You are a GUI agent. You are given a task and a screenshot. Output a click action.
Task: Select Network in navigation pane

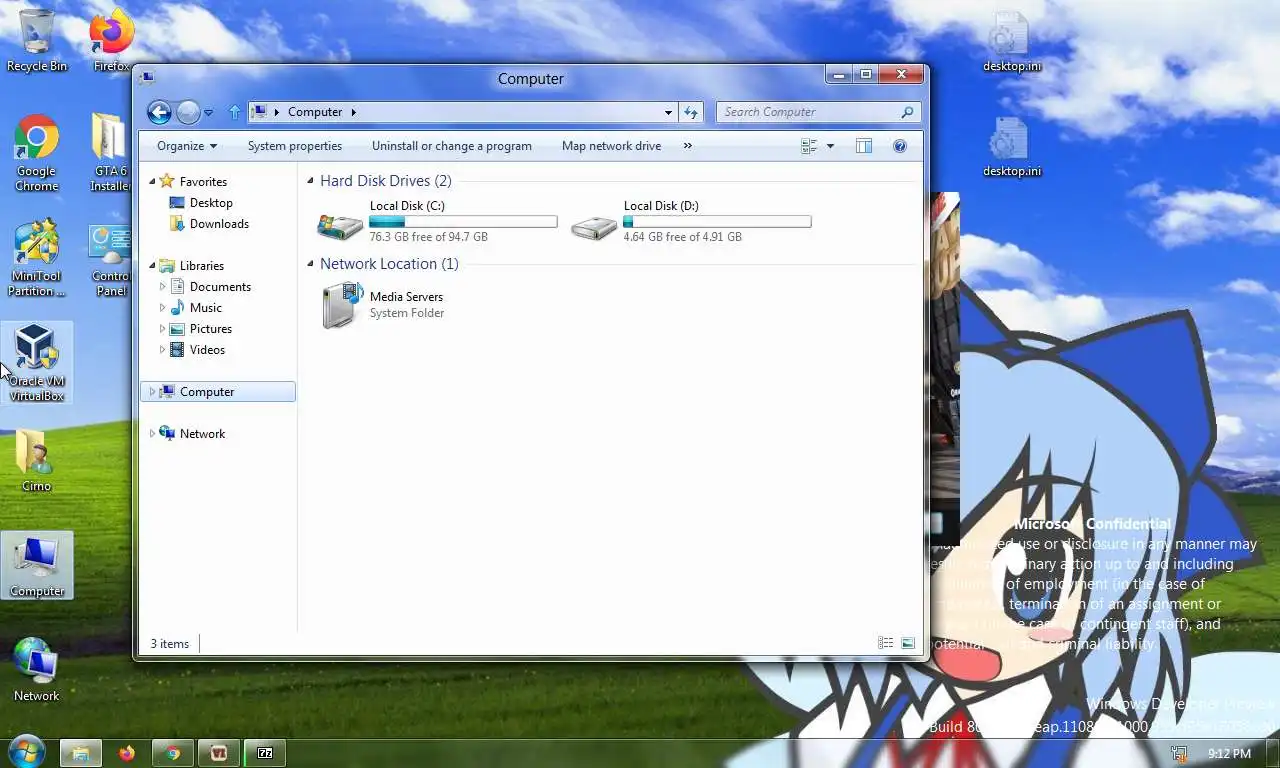(202, 433)
